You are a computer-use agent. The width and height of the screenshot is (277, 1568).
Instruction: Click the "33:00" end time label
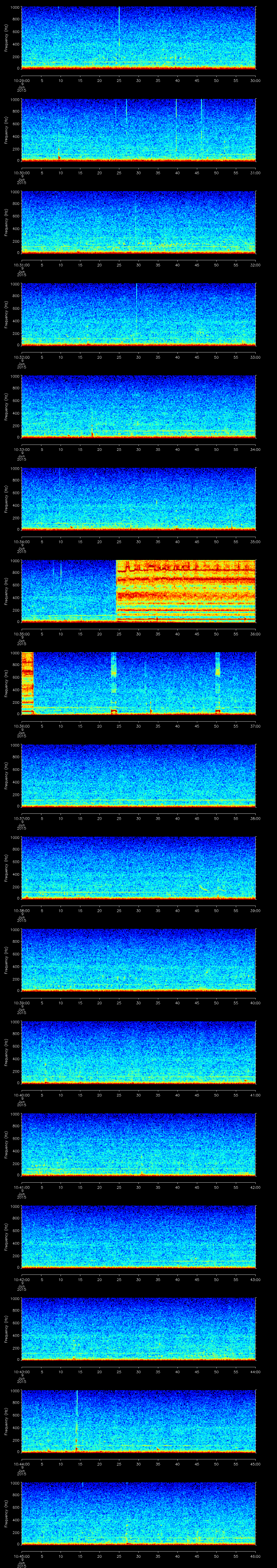pyautogui.click(x=255, y=357)
